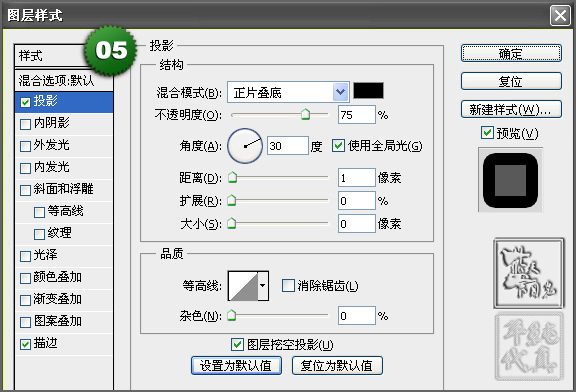
Task: Toggle the 投影 drop shadow checkbox
Action: (25, 102)
